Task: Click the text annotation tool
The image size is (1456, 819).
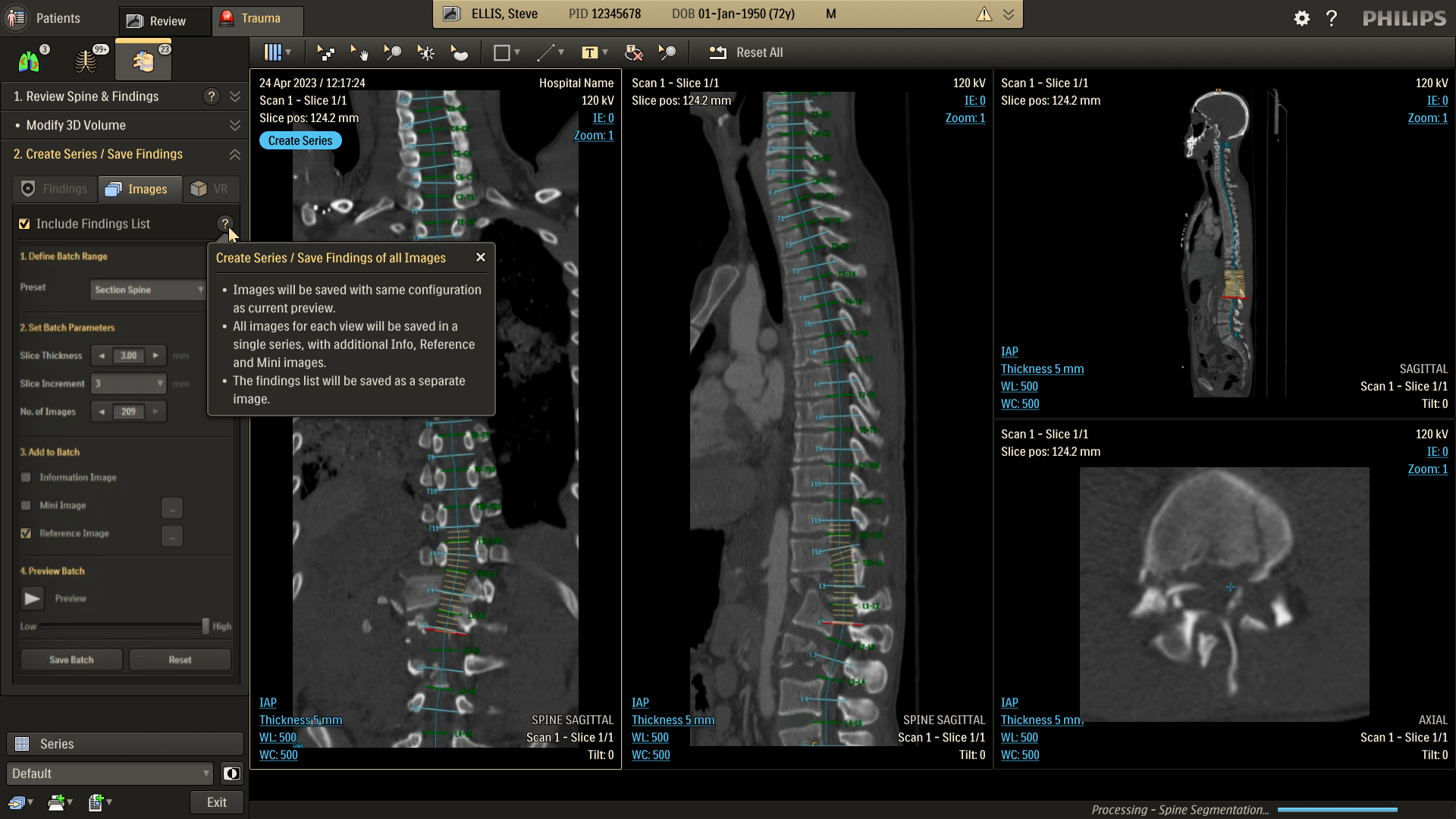Action: [x=590, y=52]
